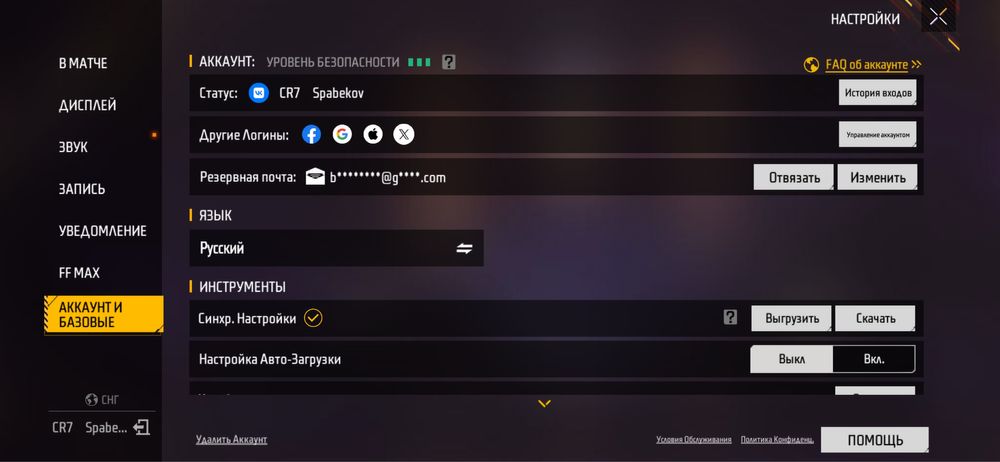This screenshot has height=462, width=1000.
Task: Open sync settings help question mark
Action: click(x=730, y=318)
